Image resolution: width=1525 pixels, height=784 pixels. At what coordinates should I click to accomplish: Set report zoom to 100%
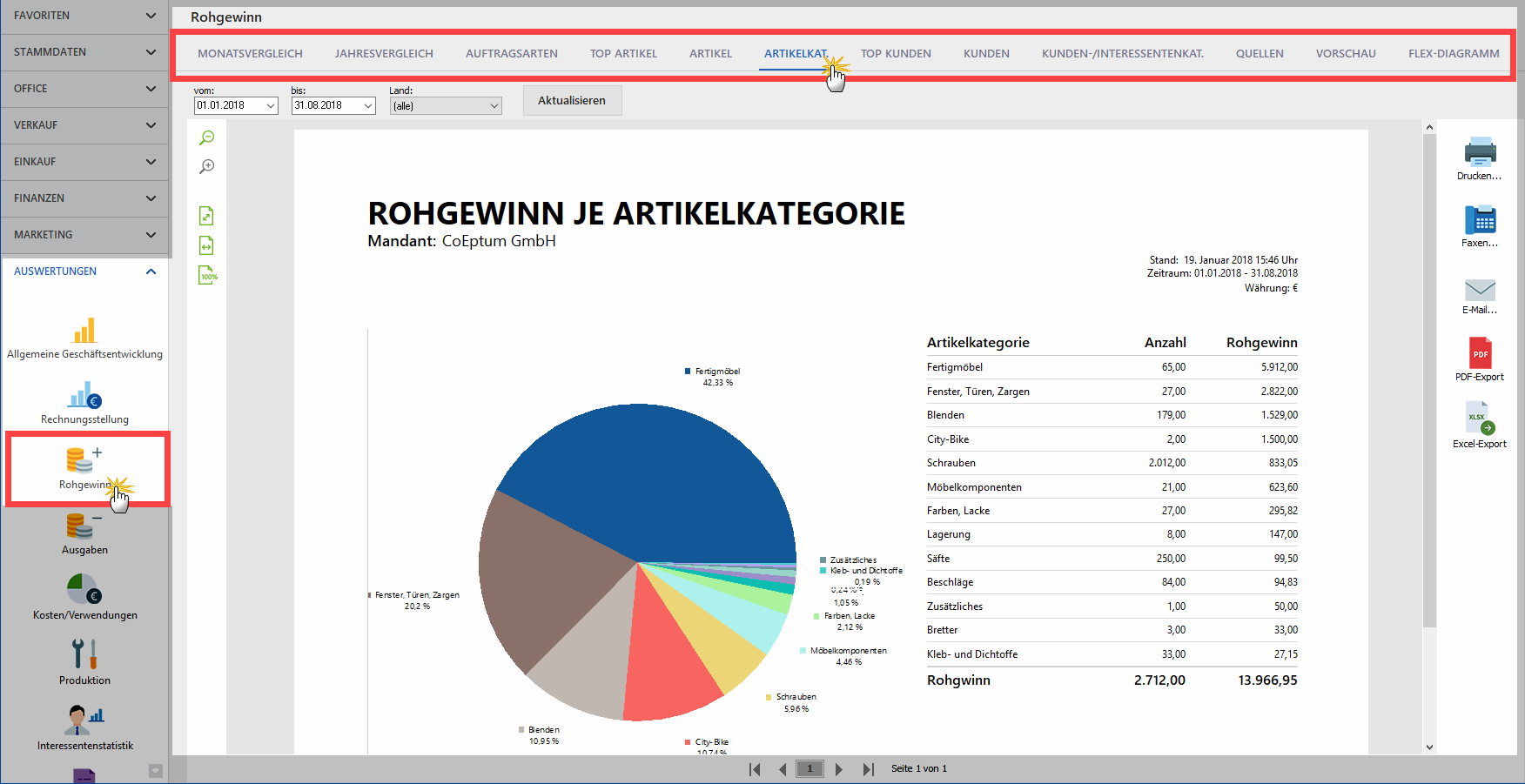[x=207, y=275]
